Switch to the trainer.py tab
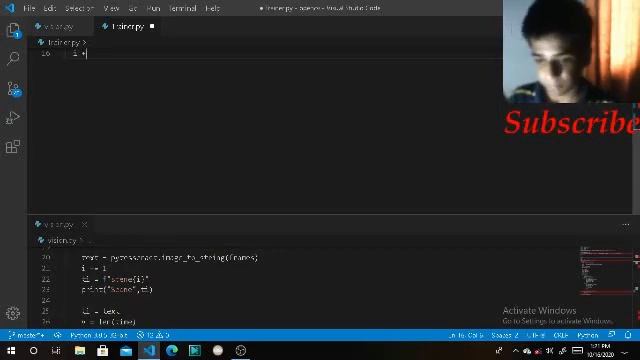This screenshot has height=360, width=640. 127,27
